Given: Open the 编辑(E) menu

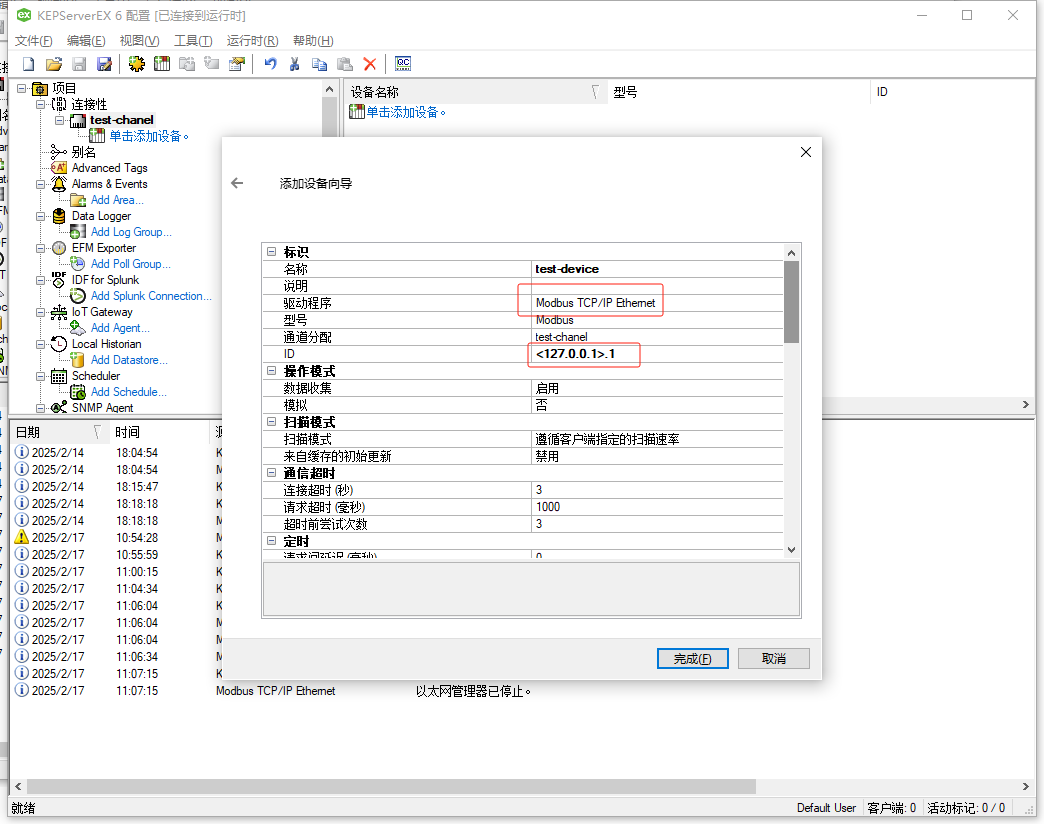Looking at the screenshot, I should click(86, 41).
